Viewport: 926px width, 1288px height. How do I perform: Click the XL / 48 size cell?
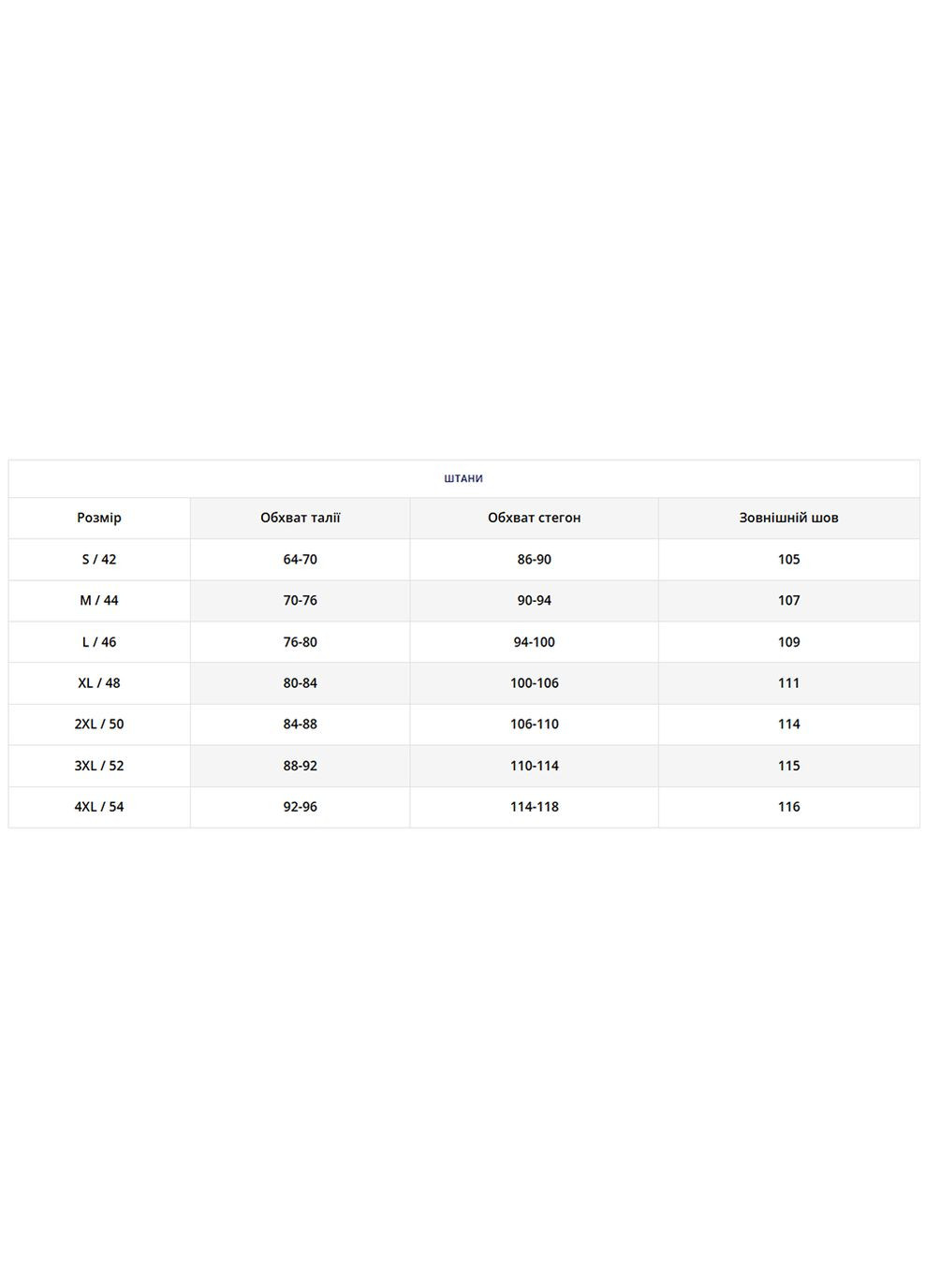tap(99, 683)
